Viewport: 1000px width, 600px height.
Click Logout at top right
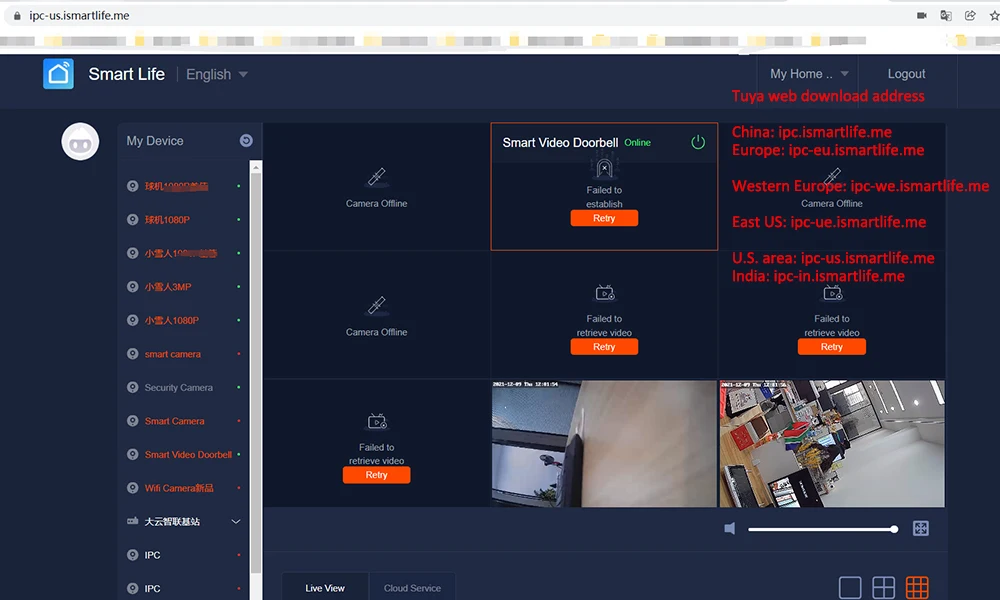coord(905,73)
